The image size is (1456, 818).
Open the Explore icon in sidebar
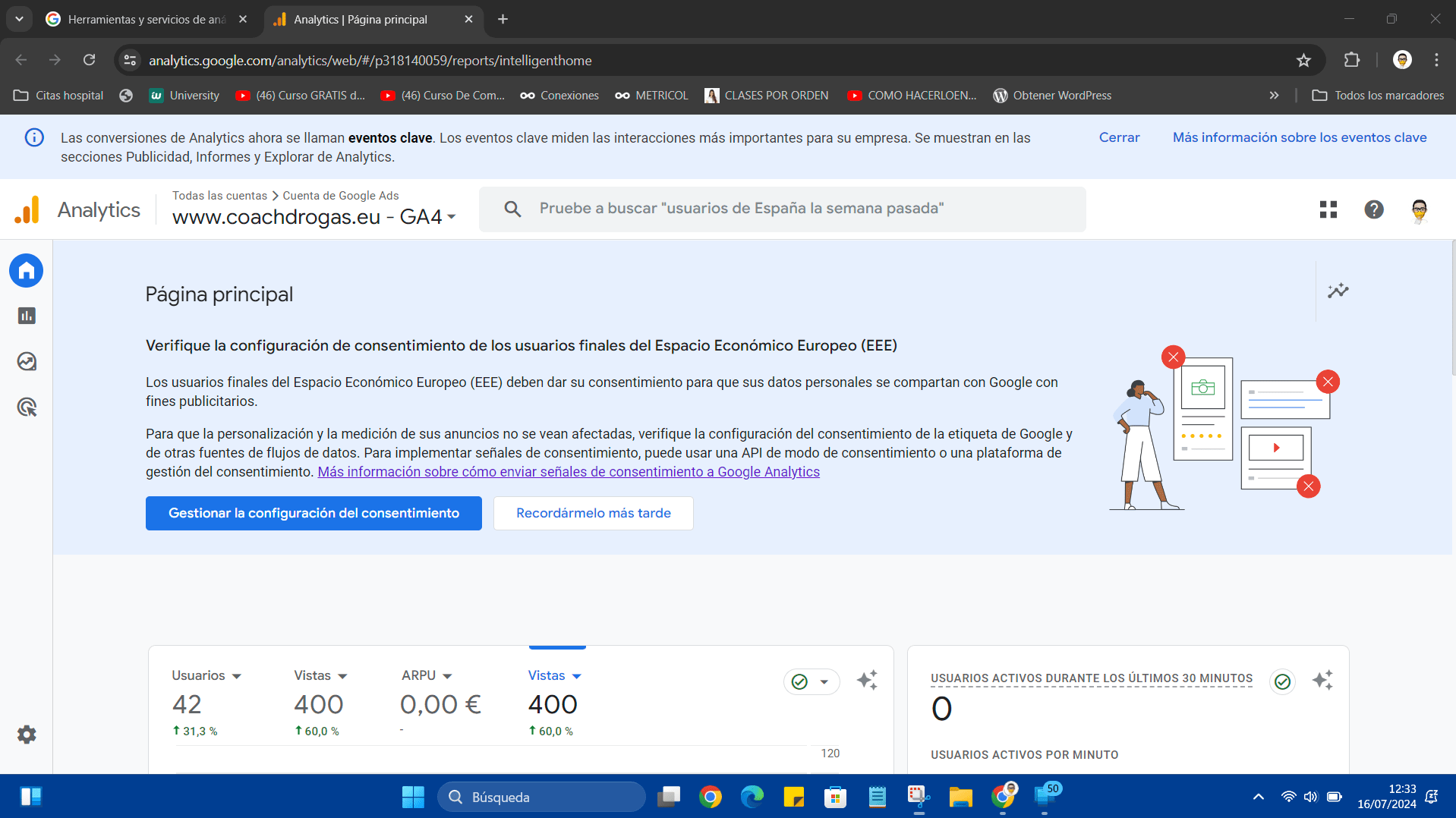point(27,361)
